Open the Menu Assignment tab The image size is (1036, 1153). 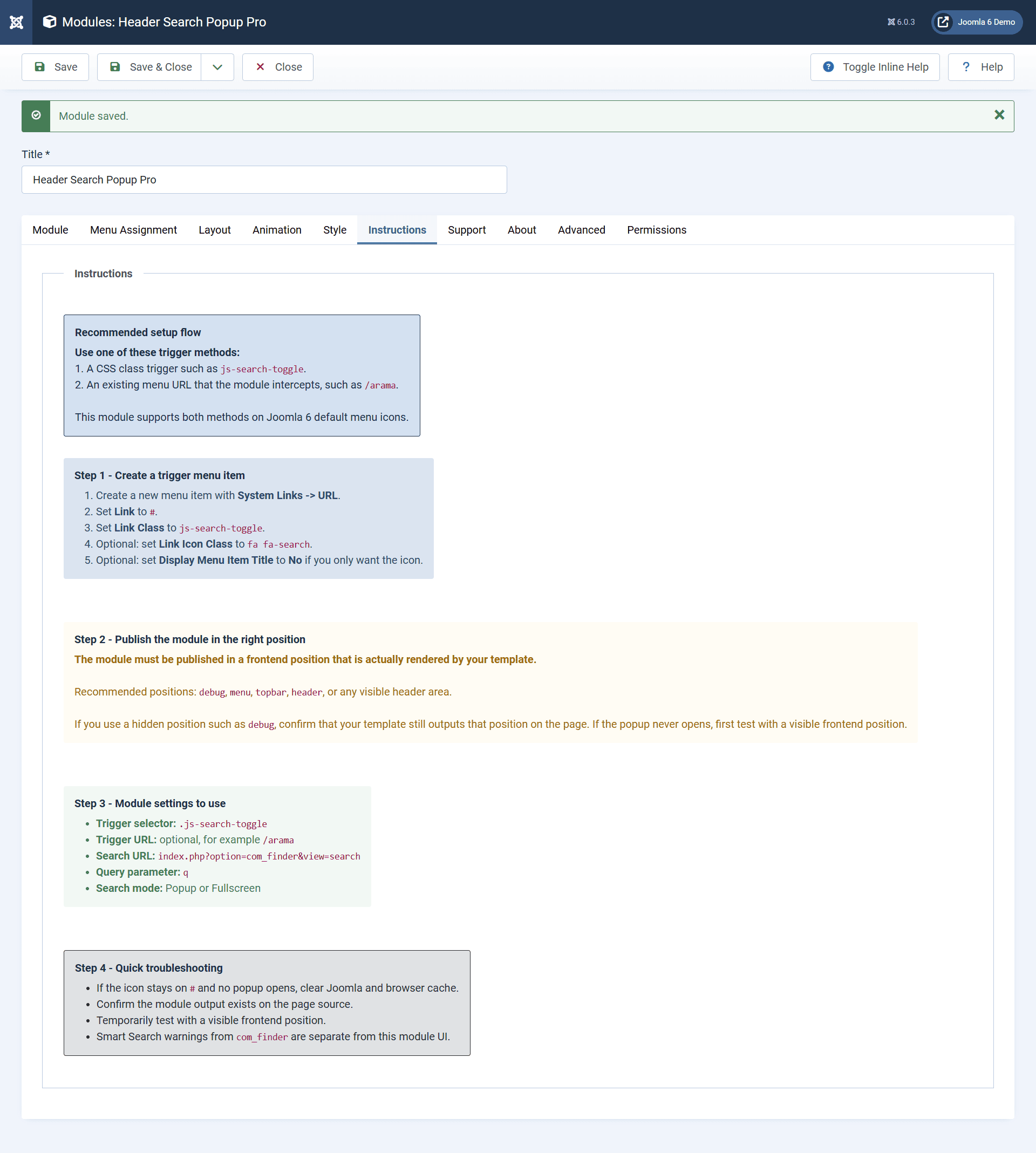[133, 230]
